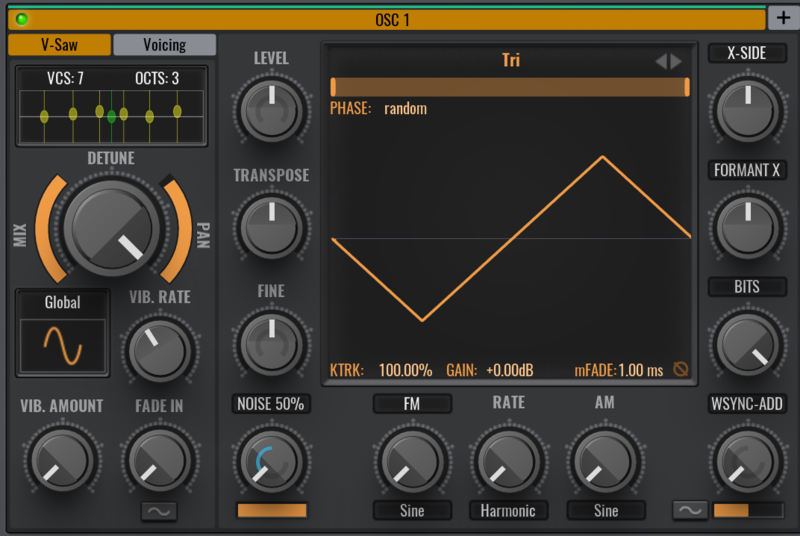Click the triangle waveform display
The height and width of the screenshot is (536, 800).
510,238
